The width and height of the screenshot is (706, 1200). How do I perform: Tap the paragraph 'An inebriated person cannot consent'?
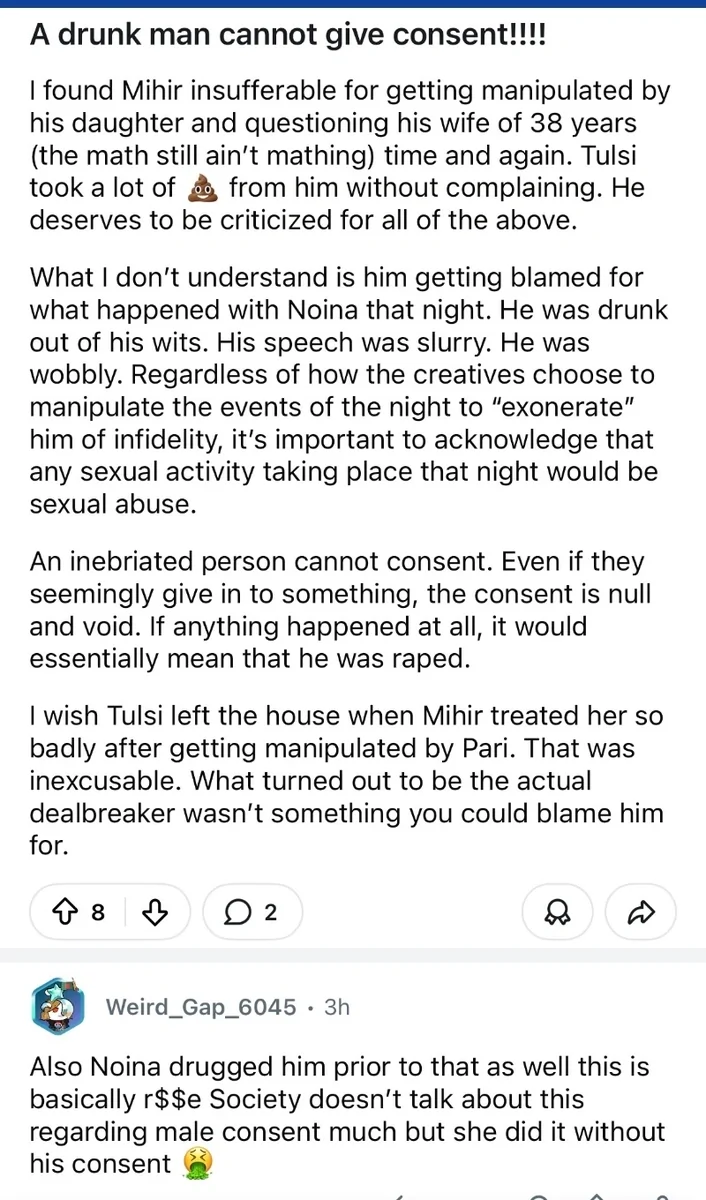[x=340, y=610]
